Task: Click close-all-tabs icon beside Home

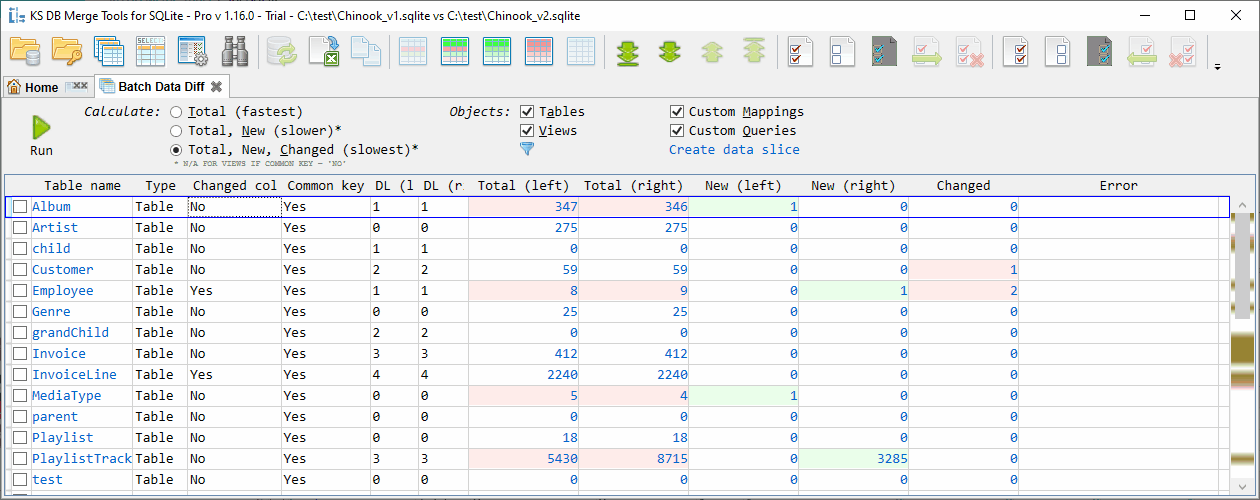Action: (76, 87)
